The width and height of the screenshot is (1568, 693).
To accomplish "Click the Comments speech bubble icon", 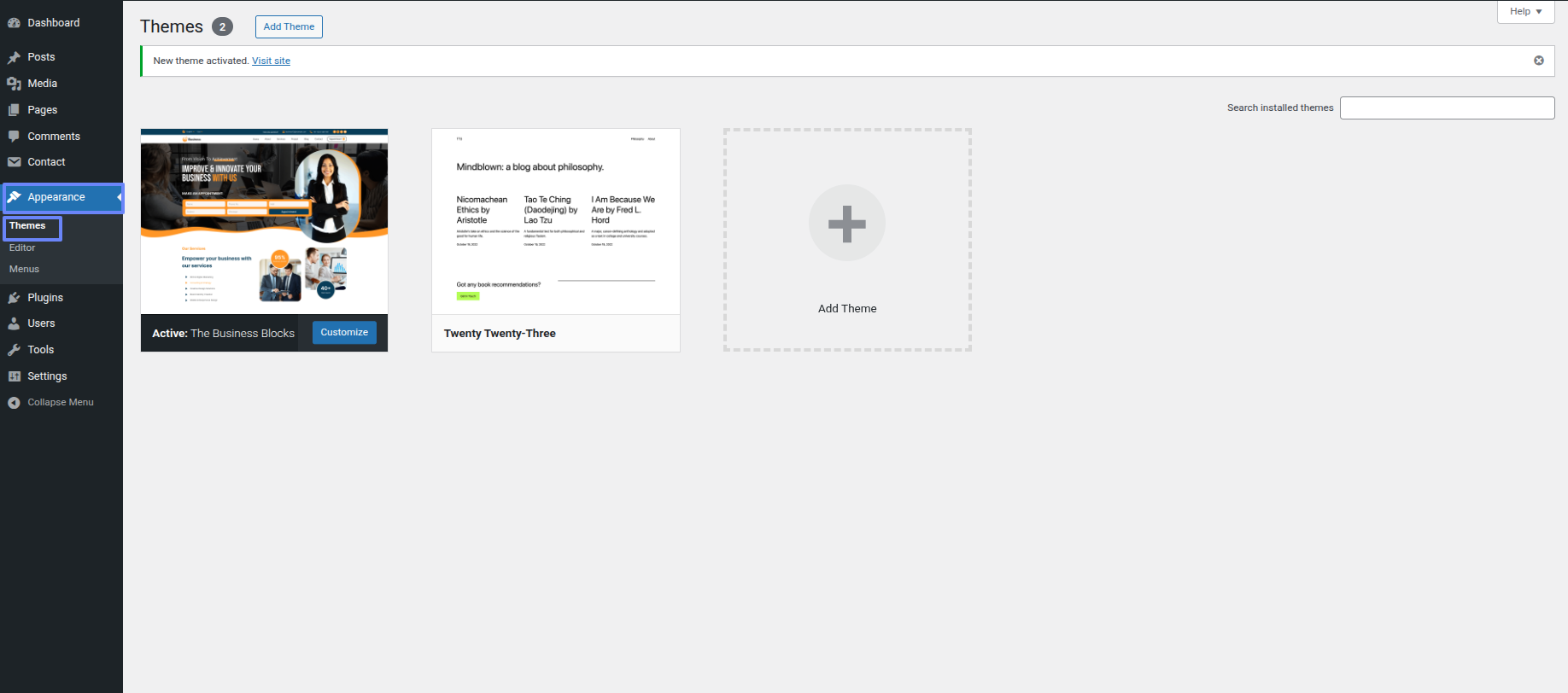I will click(x=14, y=137).
